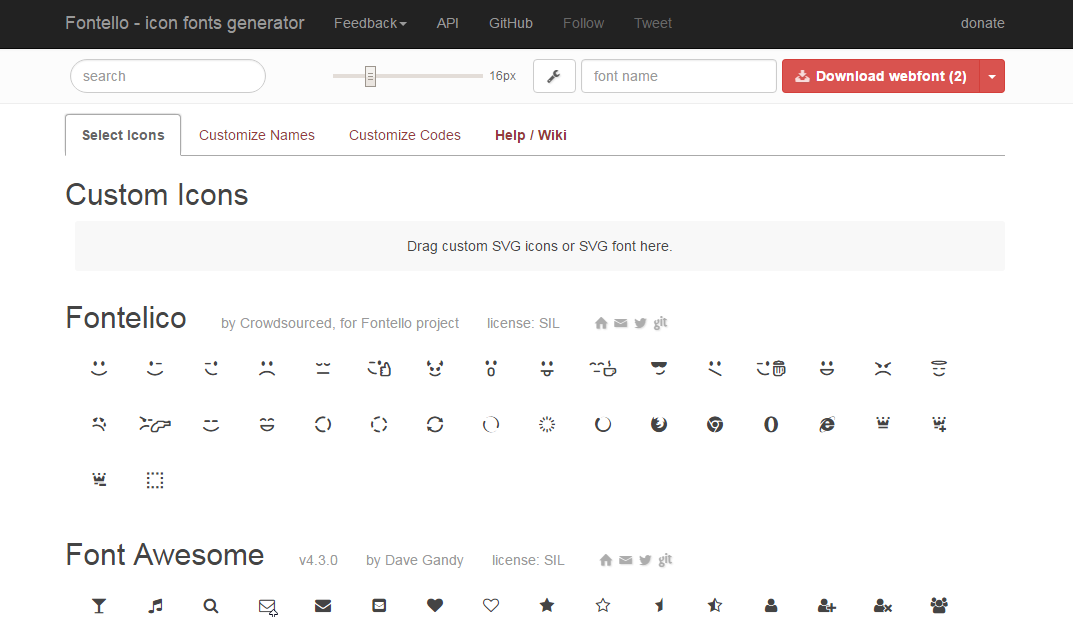The width and height of the screenshot is (1073, 617).
Task: Select the magnifier search icon in Font Awesome
Action: [x=211, y=605]
